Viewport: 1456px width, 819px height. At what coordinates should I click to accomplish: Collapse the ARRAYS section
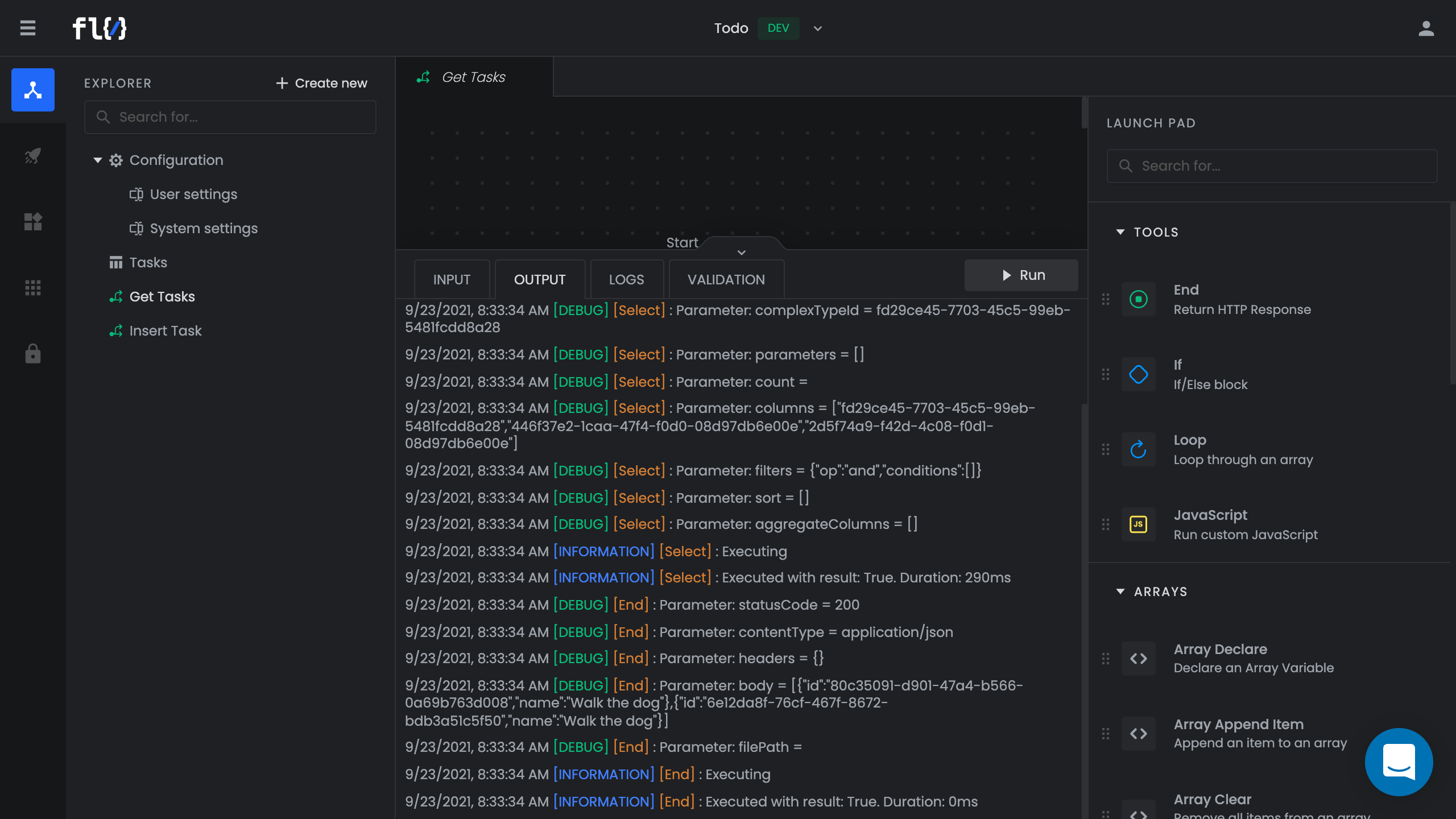click(x=1120, y=591)
